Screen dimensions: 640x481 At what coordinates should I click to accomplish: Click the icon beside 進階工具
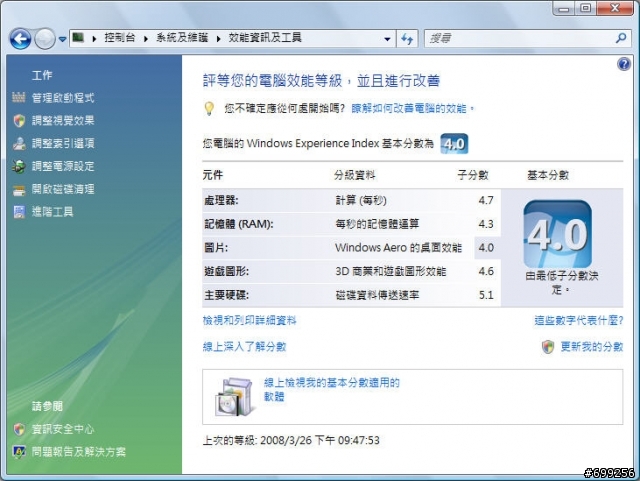(19, 212)
